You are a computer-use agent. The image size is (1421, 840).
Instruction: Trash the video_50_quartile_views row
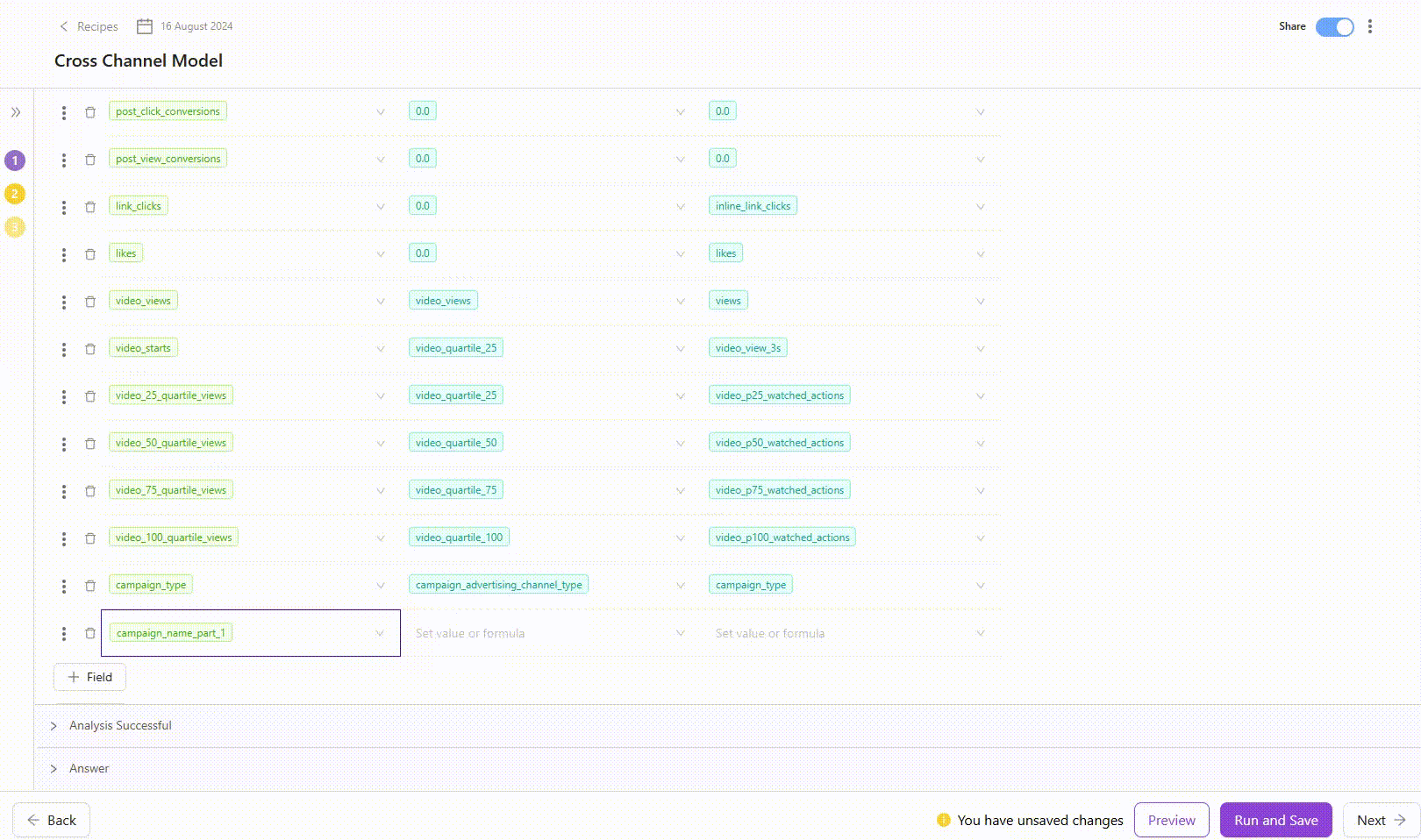[90, 444]
